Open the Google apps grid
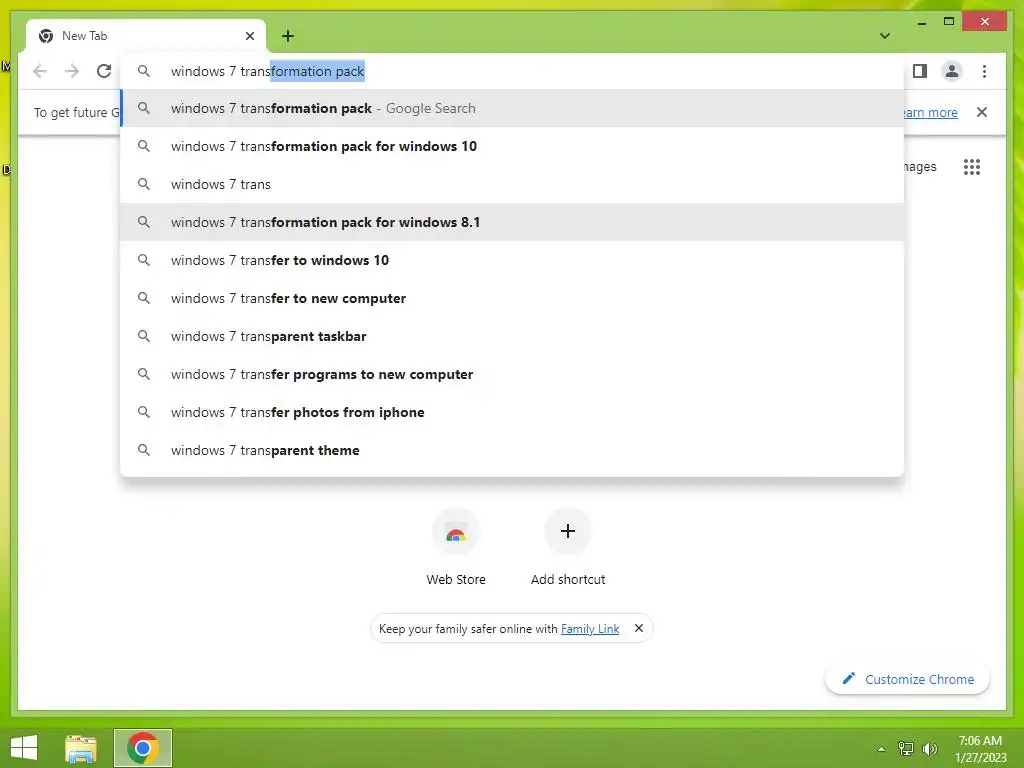Image resolution: width=1024 pixels, height=768 pixels. (x=972, y=167)
